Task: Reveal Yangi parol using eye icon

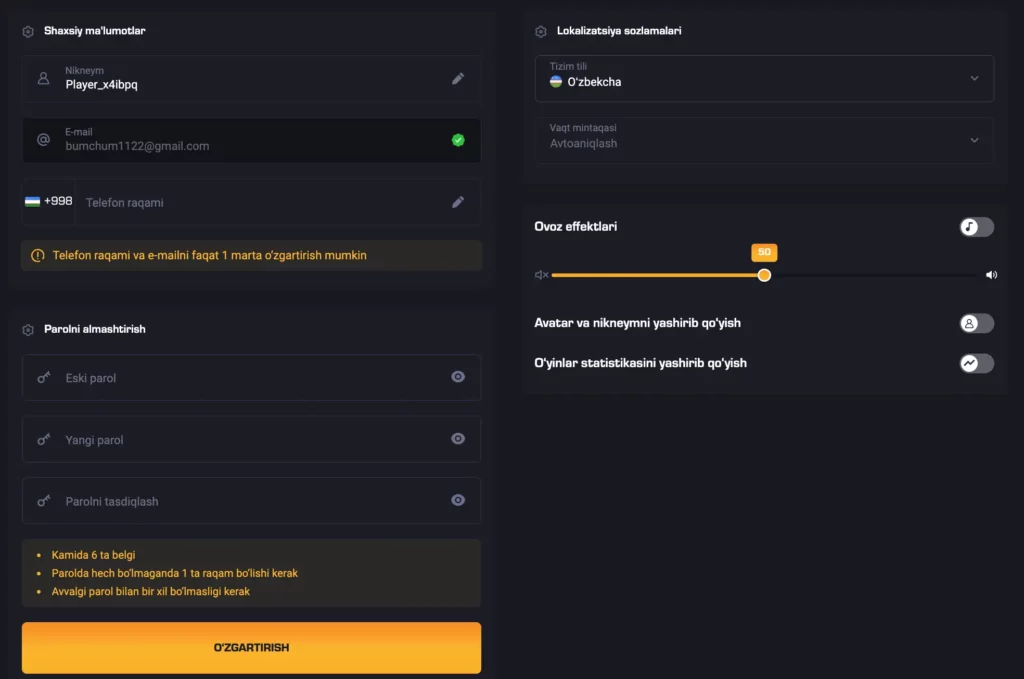Action: click(458, 439)
